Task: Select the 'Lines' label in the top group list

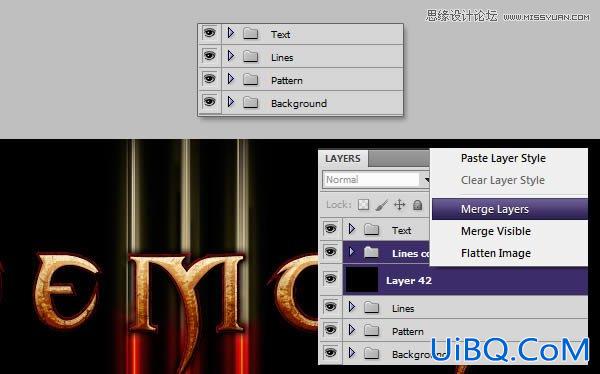Action: coord(282,57)
